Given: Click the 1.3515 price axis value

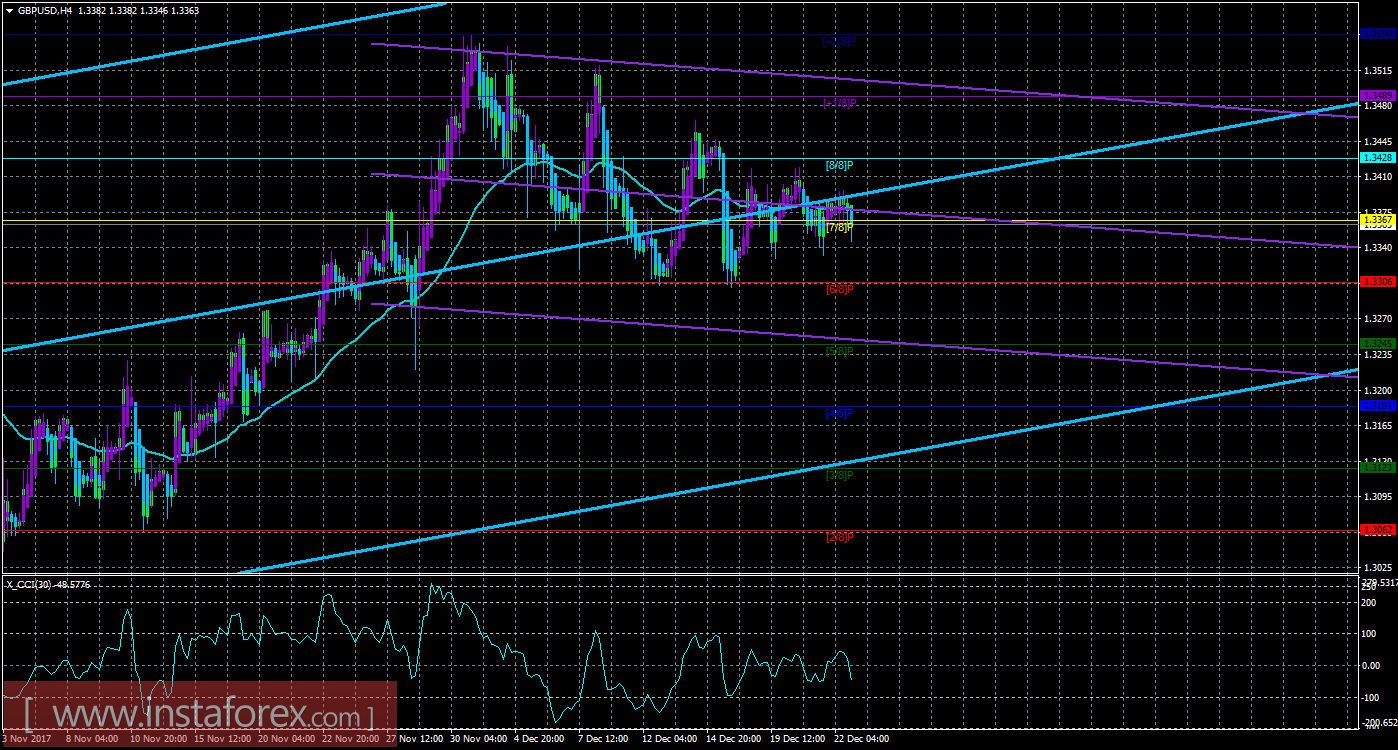Looking at the screenshot, I should (x=1378, y=70).
